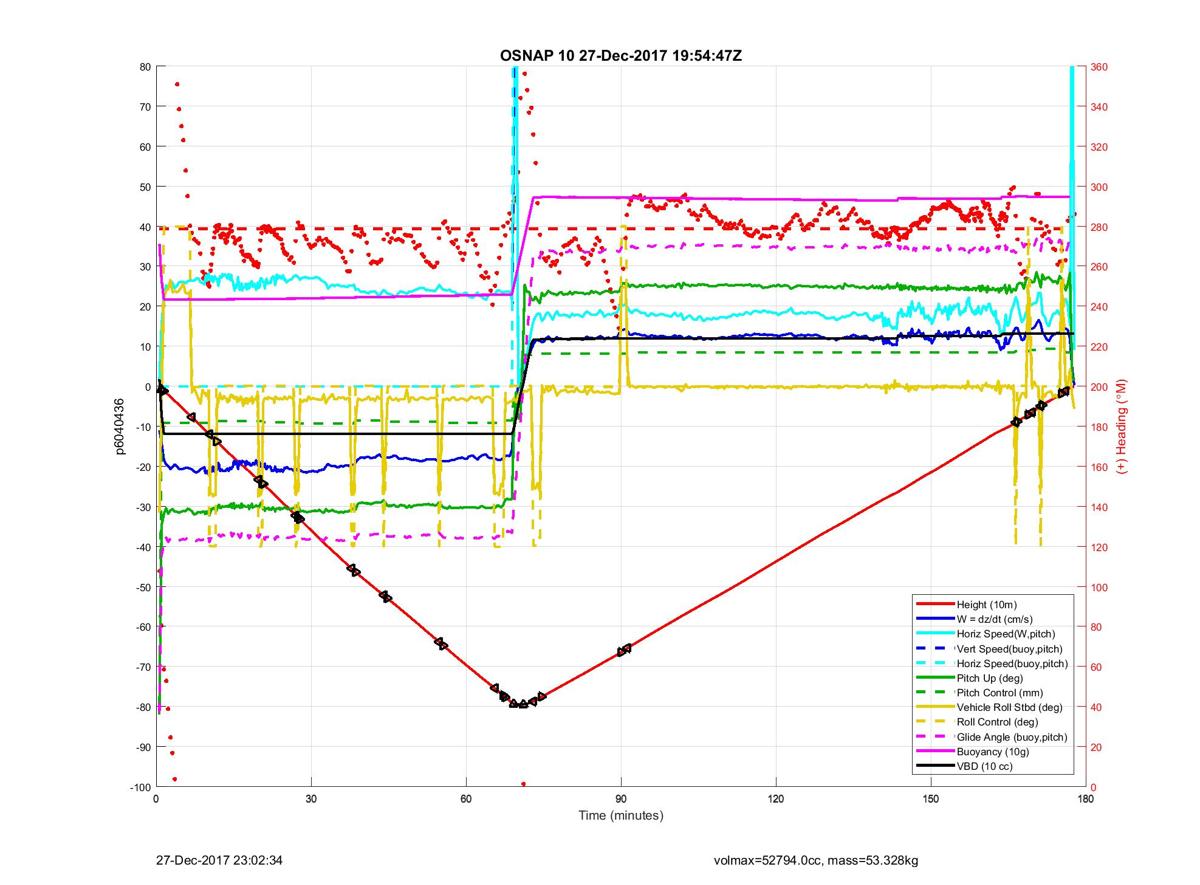1200x885 pixels.
Task: Select the right axis tick label "340"
Action: [x=1100, y=107]
